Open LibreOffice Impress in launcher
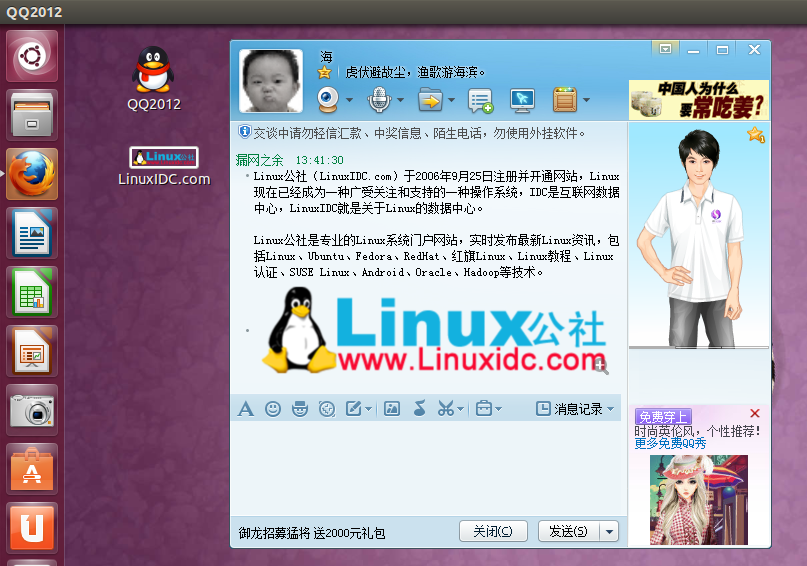This screenshot has width=807, height=566. click(x=32, y=351)
